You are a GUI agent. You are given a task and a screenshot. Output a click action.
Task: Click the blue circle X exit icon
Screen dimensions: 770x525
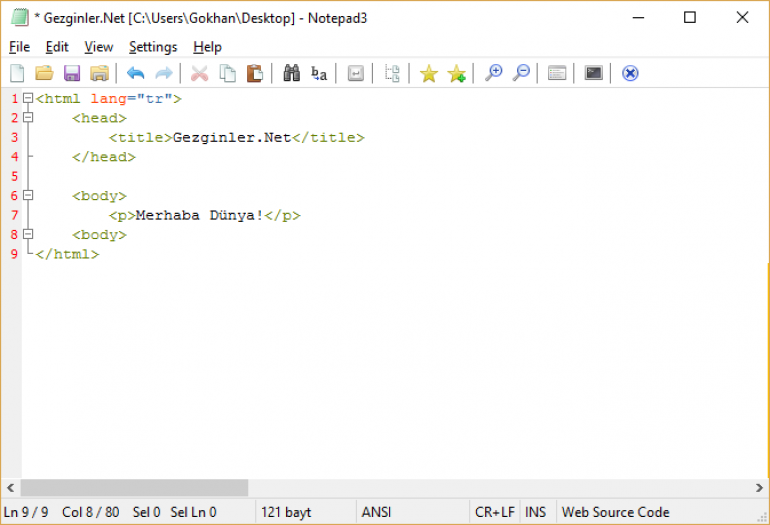coord(630,73)
